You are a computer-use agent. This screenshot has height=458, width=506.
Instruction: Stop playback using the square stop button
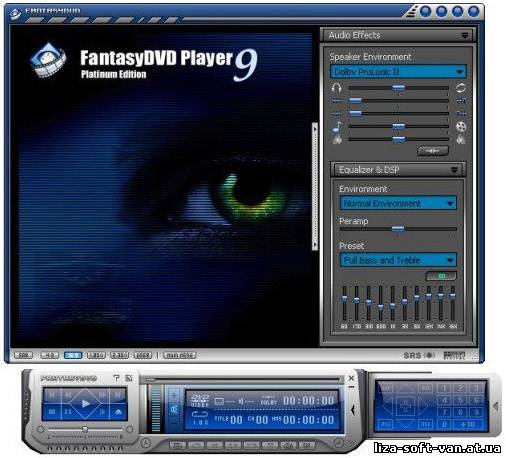point(52,412)
